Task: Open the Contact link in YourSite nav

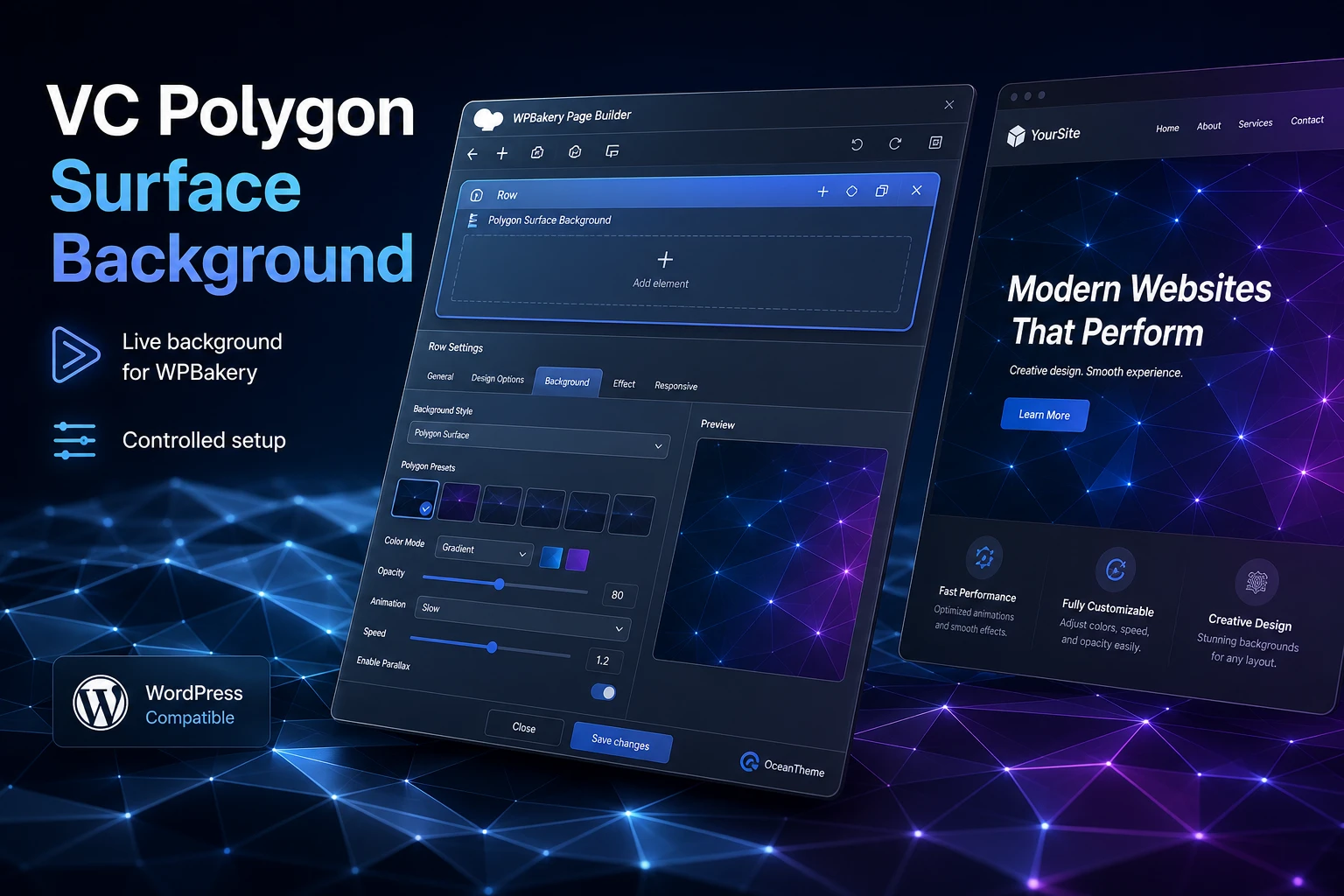Action: [x=1307, y=121]
